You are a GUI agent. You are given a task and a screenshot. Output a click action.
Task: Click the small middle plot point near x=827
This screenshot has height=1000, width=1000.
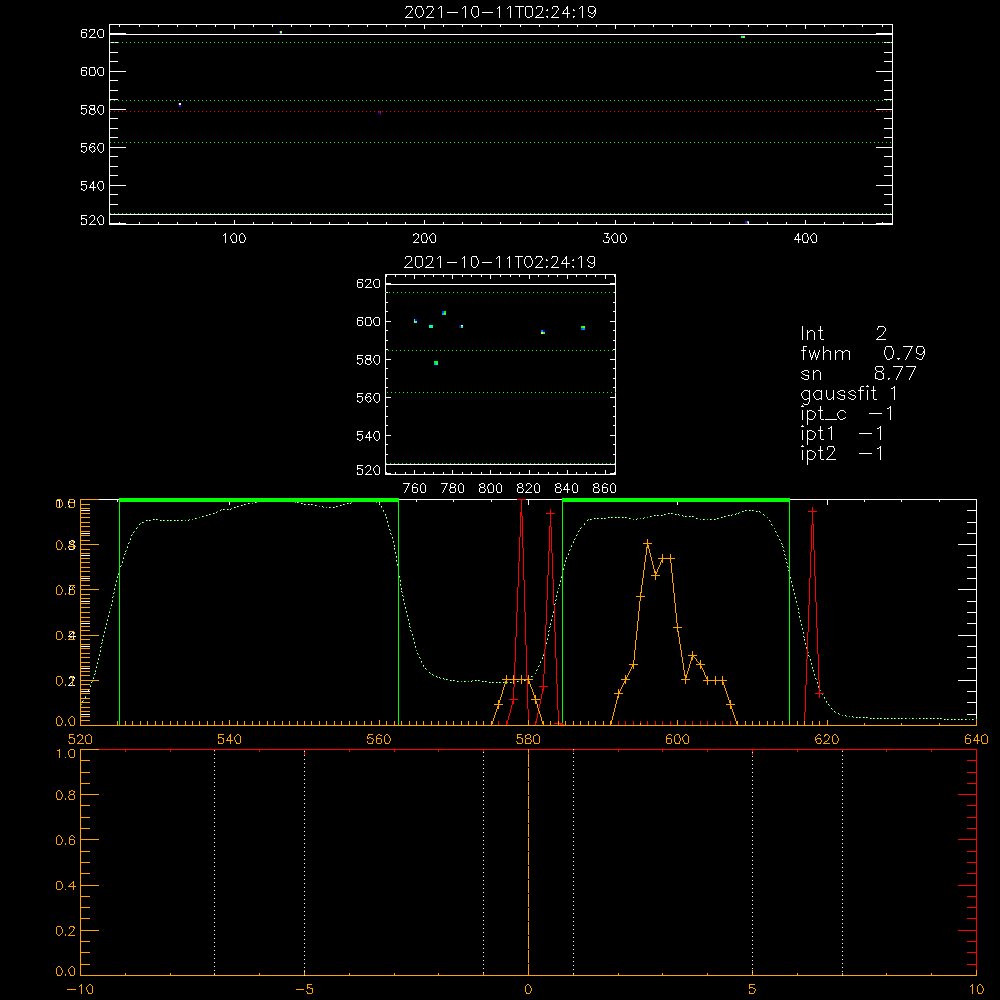543,332
